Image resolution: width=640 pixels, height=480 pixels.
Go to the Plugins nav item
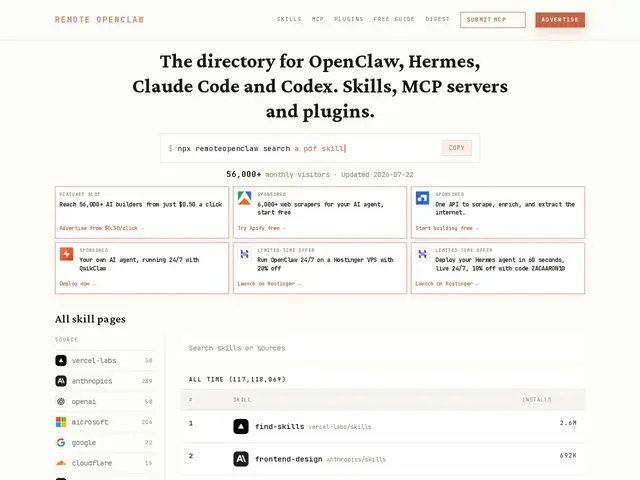point(349,19)
